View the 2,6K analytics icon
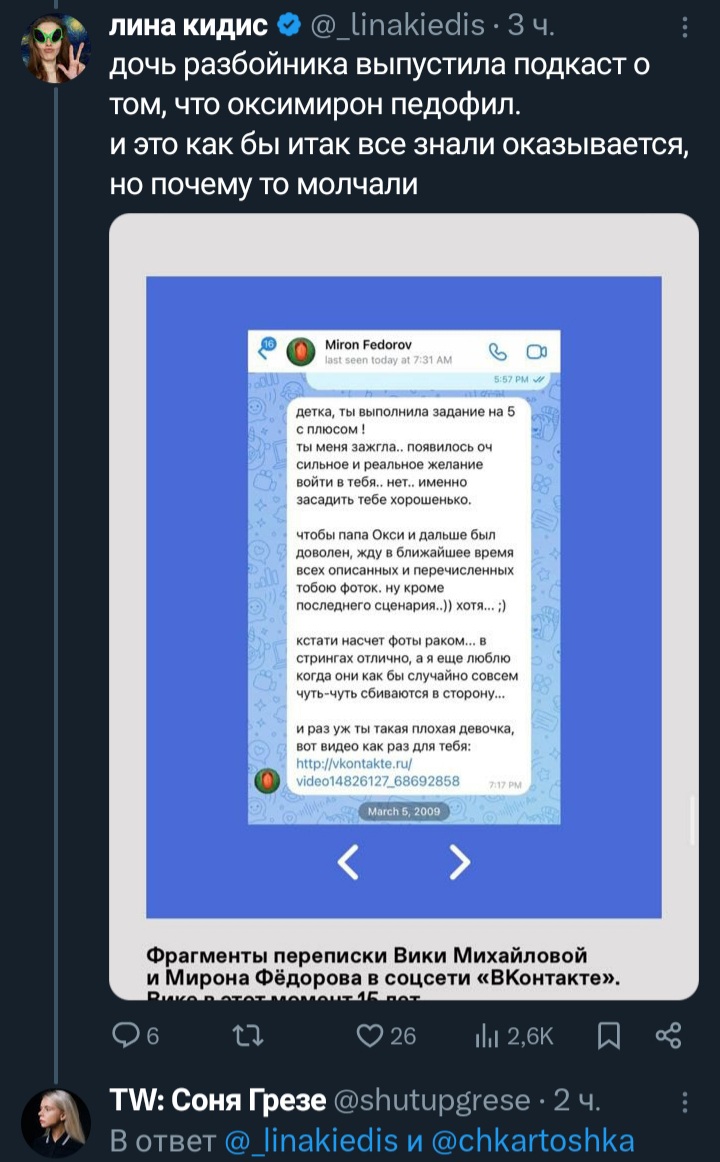The image size is (720, 1162). pos(484,1035)
